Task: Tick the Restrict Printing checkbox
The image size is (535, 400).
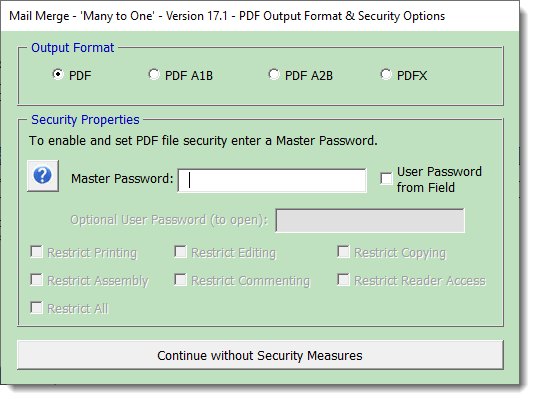Action: pyautogui.click(x=37, y=252)
